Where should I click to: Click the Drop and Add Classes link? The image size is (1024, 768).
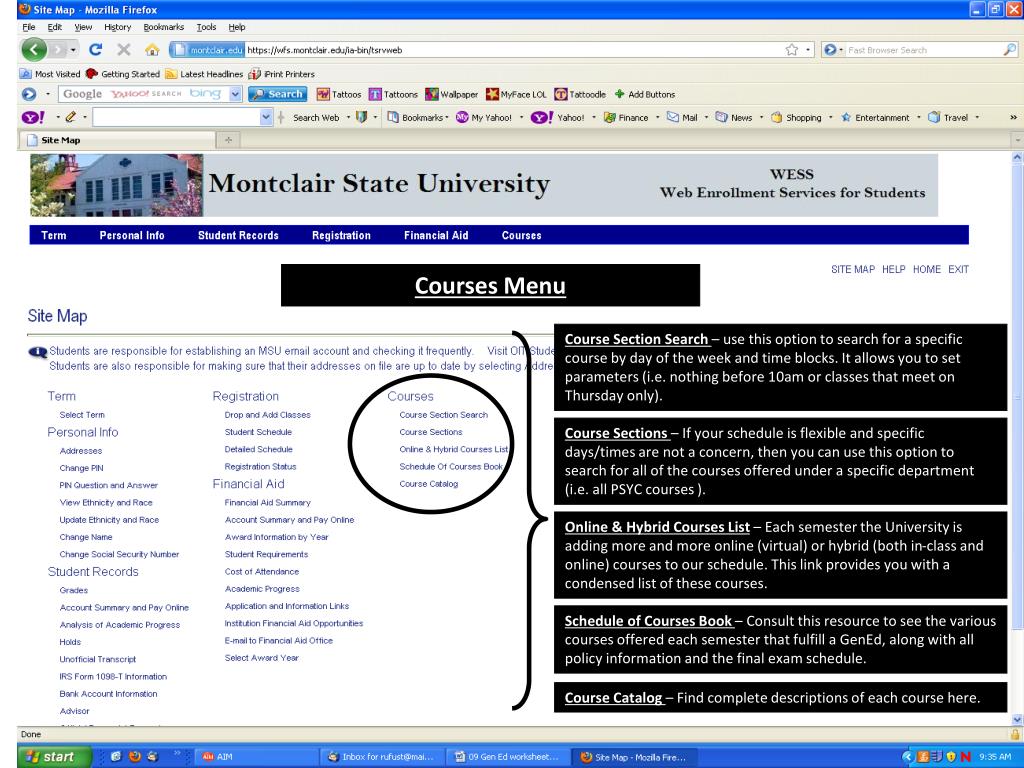(267, 415)
